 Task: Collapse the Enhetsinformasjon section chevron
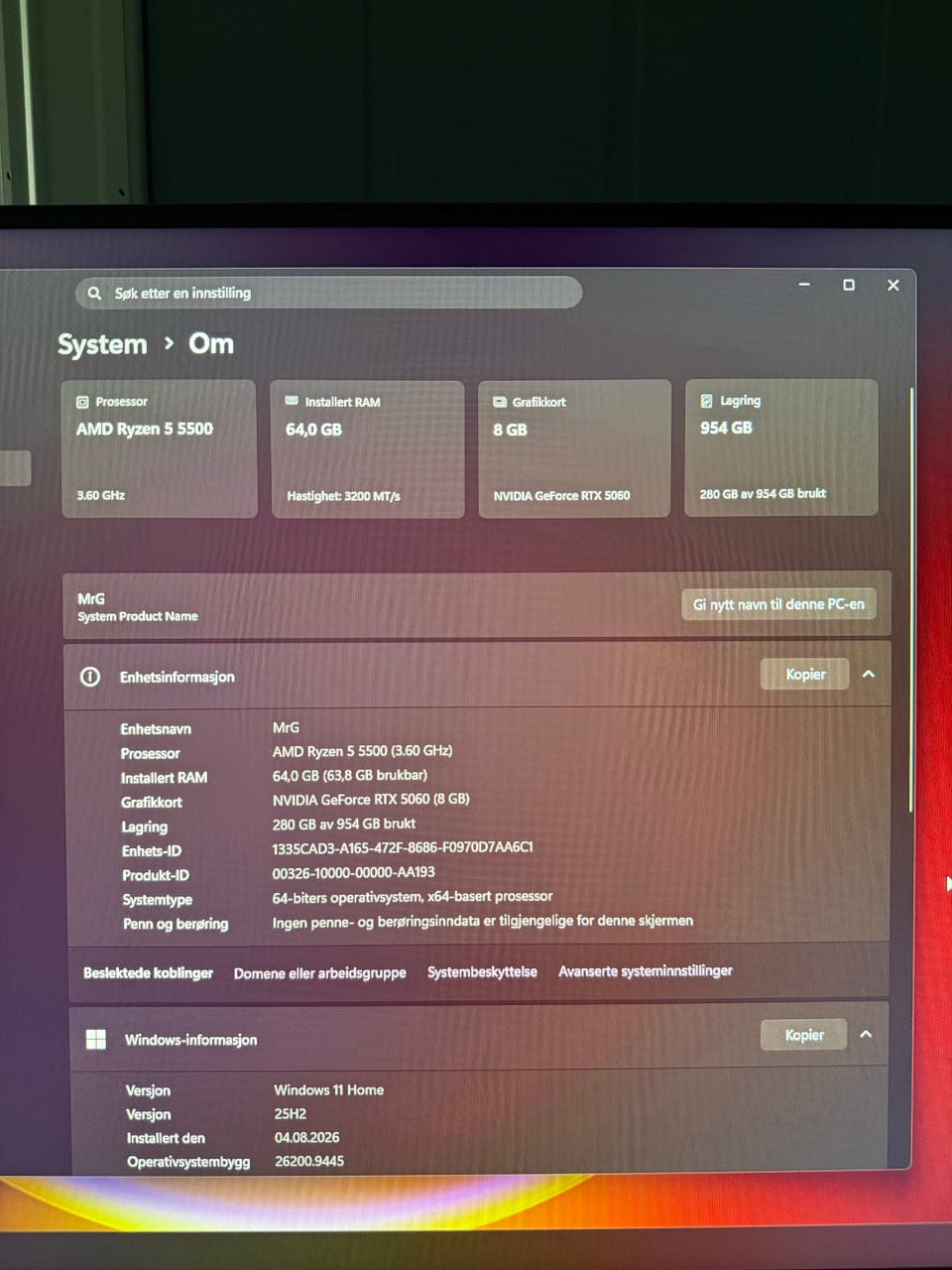point(869,674)
